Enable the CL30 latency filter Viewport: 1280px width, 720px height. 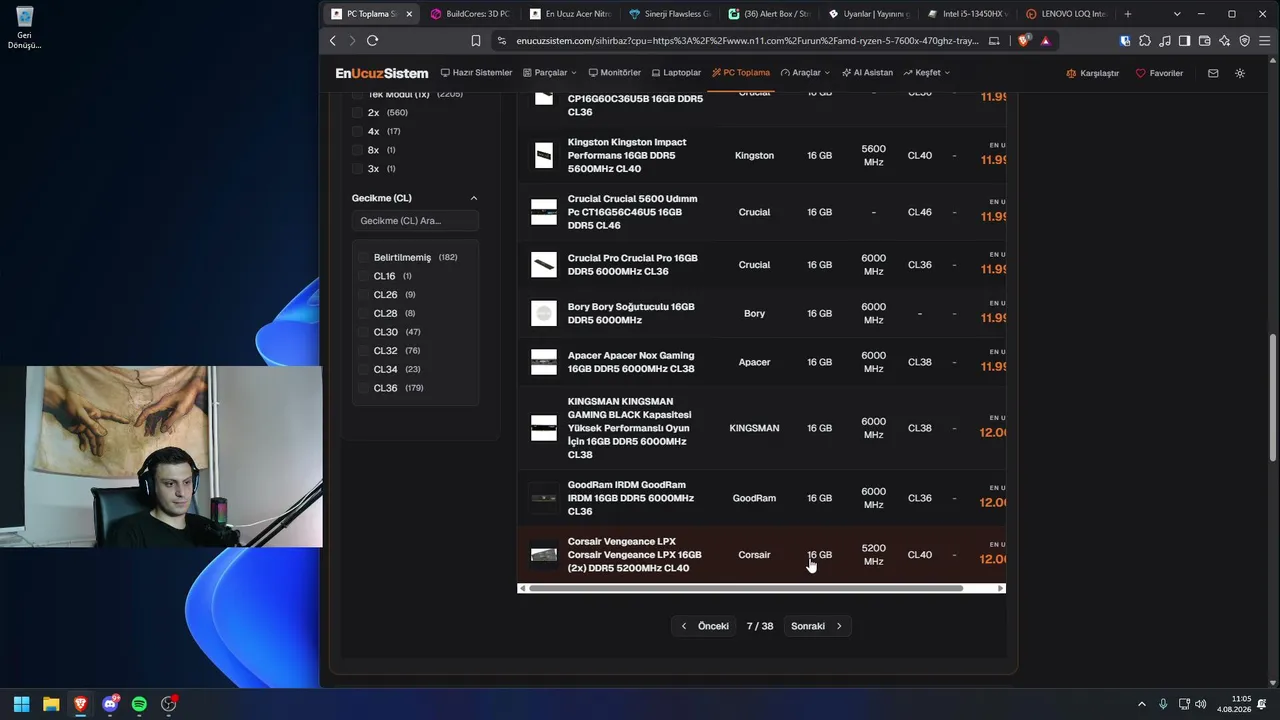364,332
